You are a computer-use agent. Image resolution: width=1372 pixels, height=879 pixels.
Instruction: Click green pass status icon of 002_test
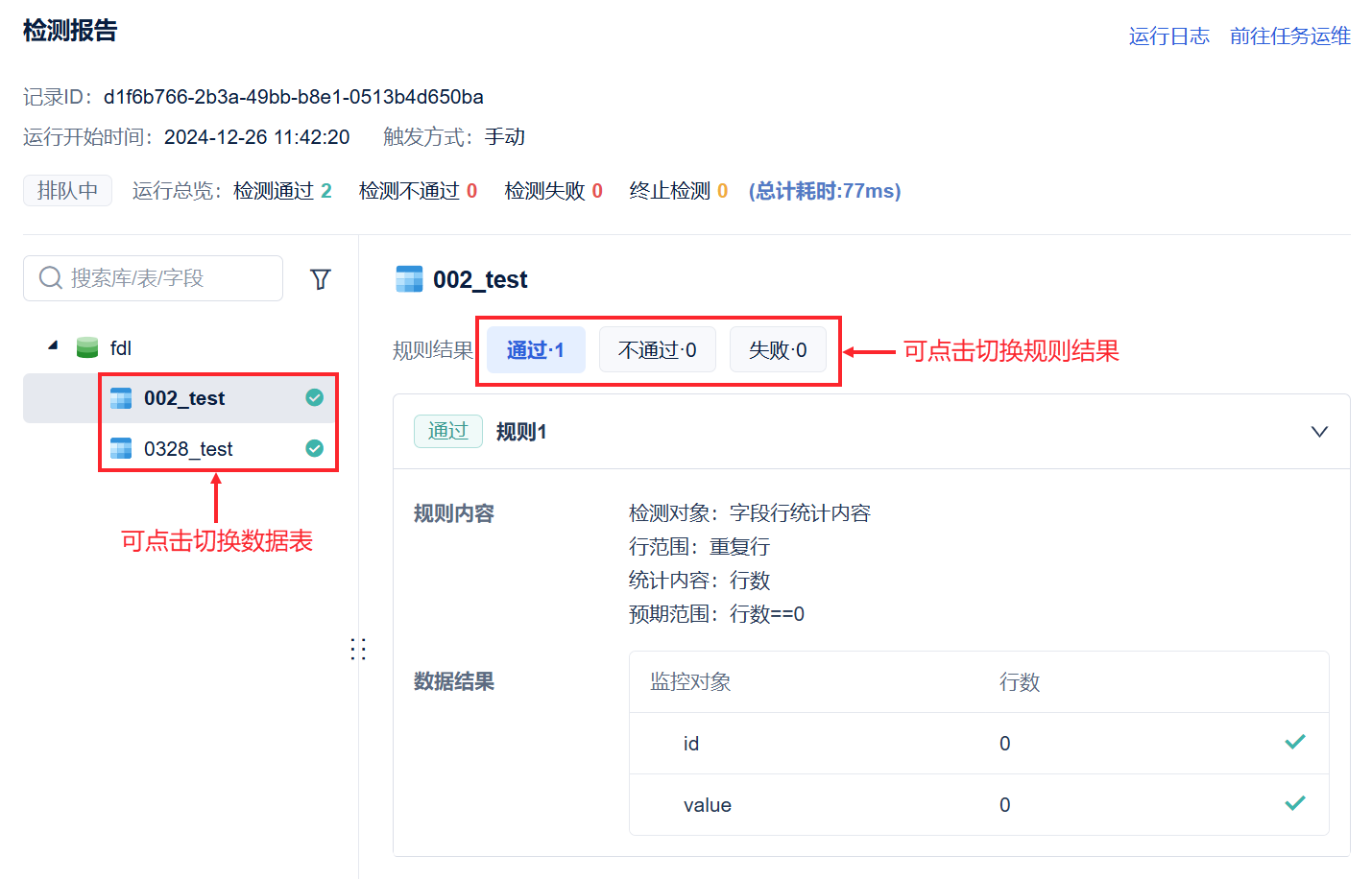[315, 397]
